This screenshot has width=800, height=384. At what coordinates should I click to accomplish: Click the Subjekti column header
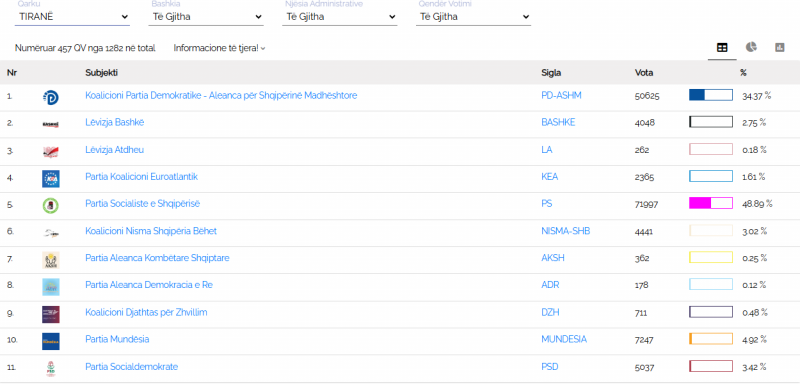point(102,73)
